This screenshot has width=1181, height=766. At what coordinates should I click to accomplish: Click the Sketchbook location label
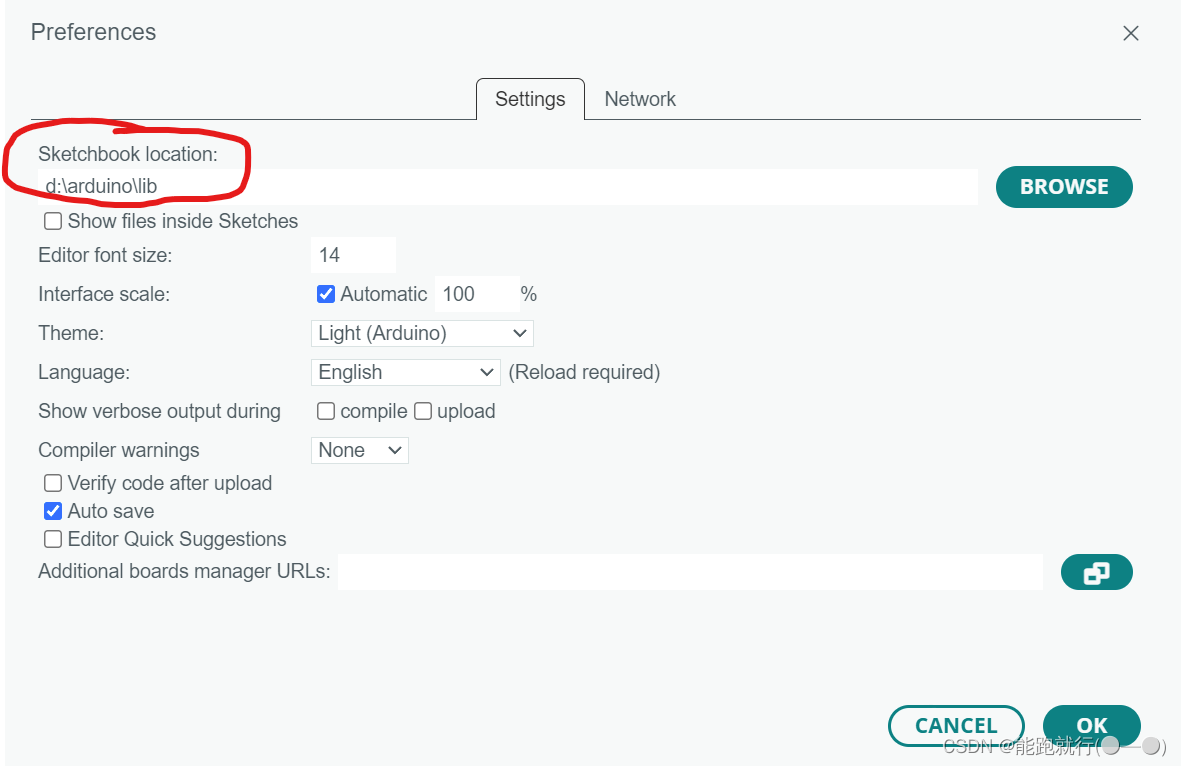(128, 154)
